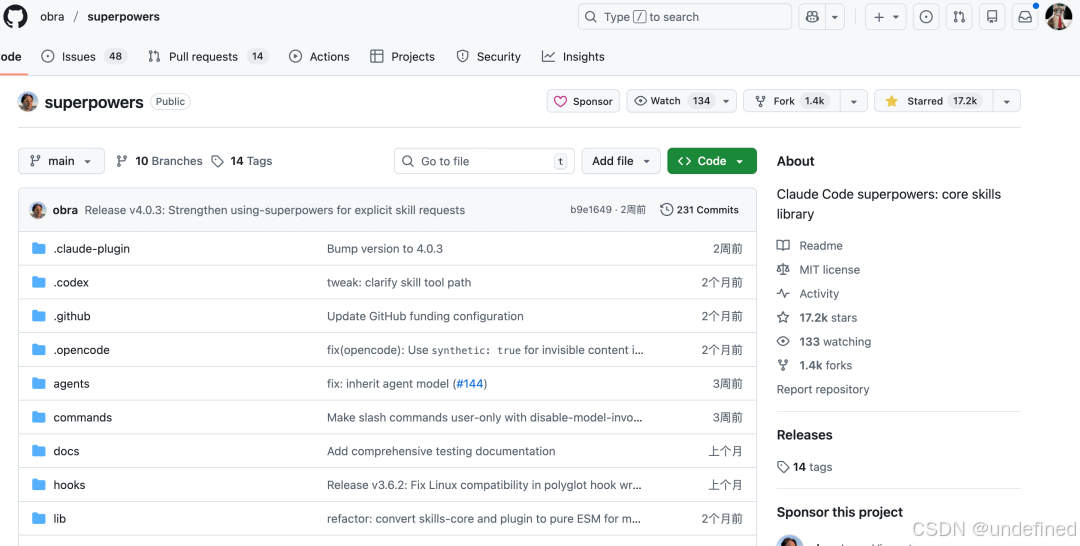The image size is (1080, 546).
Task: Expand the Copilot dropdown arrow
Action: click(x=835, y=17)
